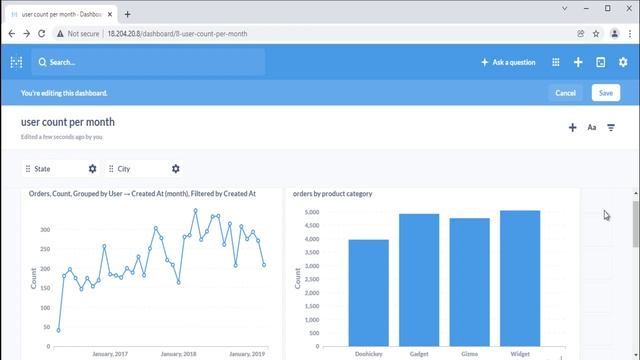Open the activity icon in navigation bar
Viewport: 640px width, 360px height.
[600, 62]
